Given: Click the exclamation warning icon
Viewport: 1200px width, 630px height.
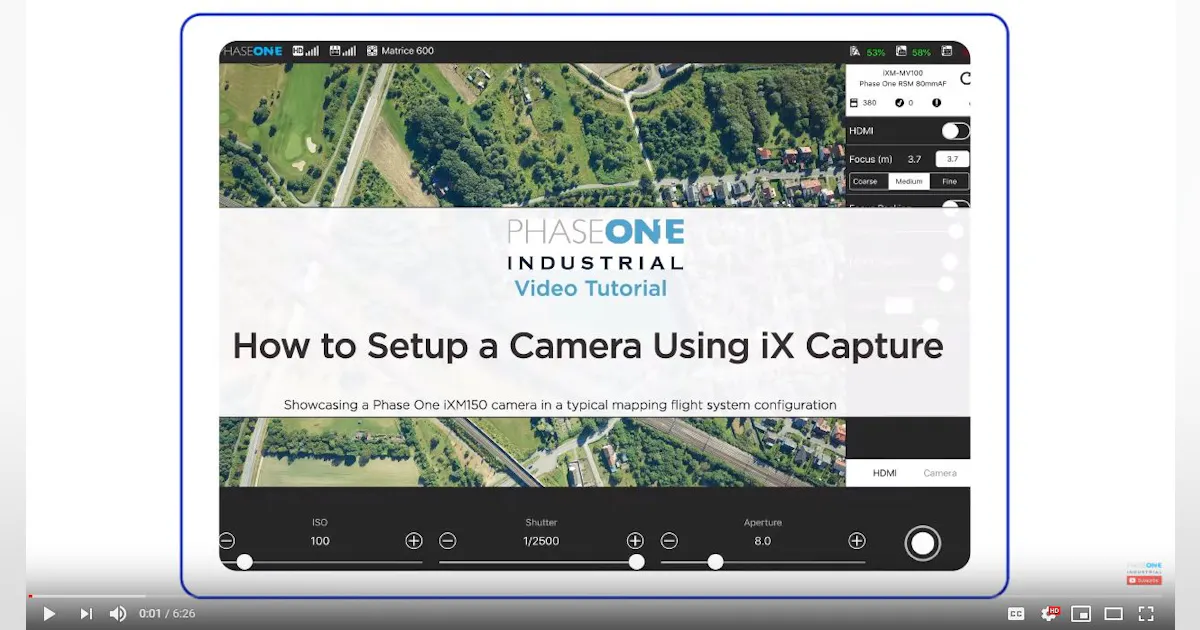Looking at the screenshot, I should tap(937, 103).
